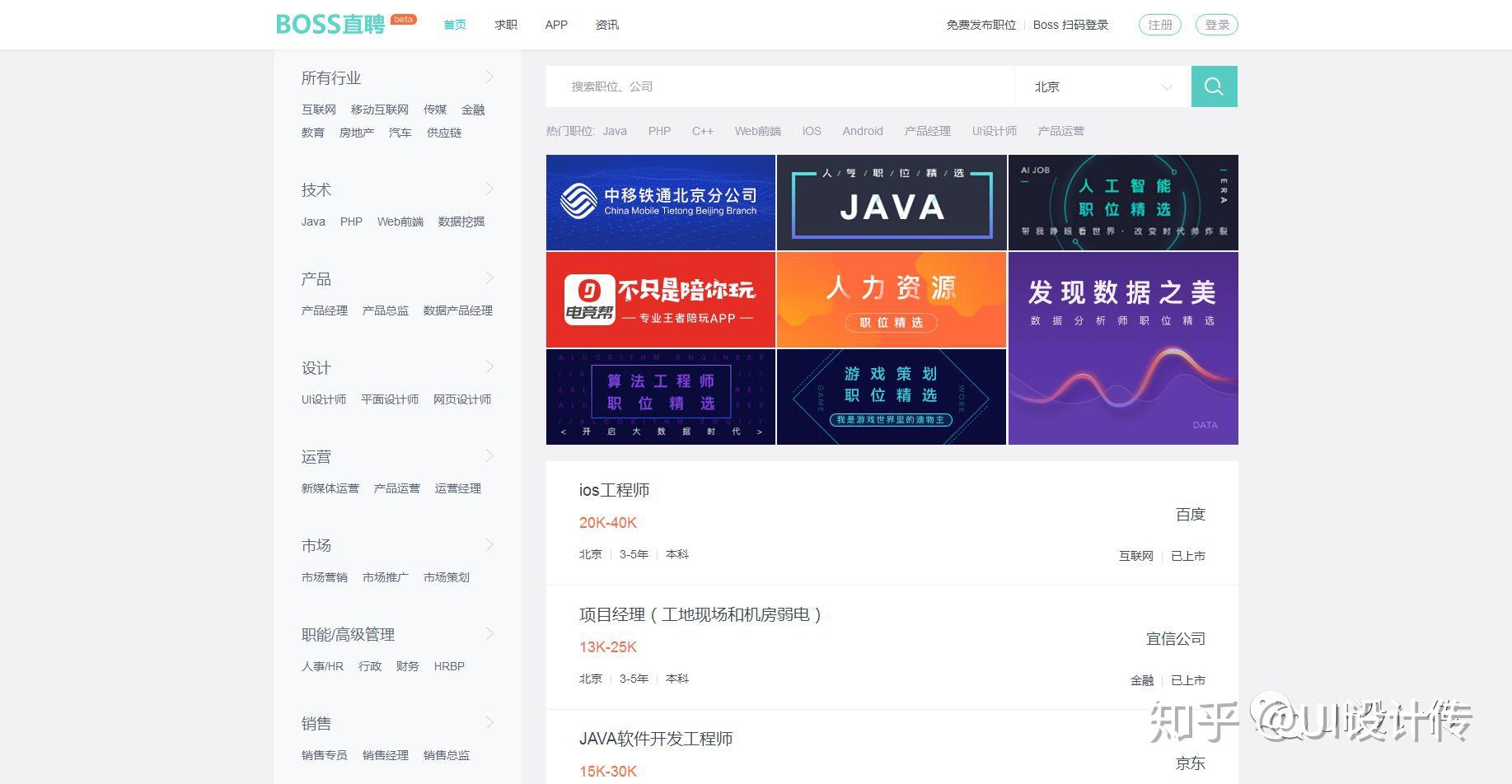Open the 北京 city dropdown
This screenshot has width=1512, height=784.
[1102, 86]
